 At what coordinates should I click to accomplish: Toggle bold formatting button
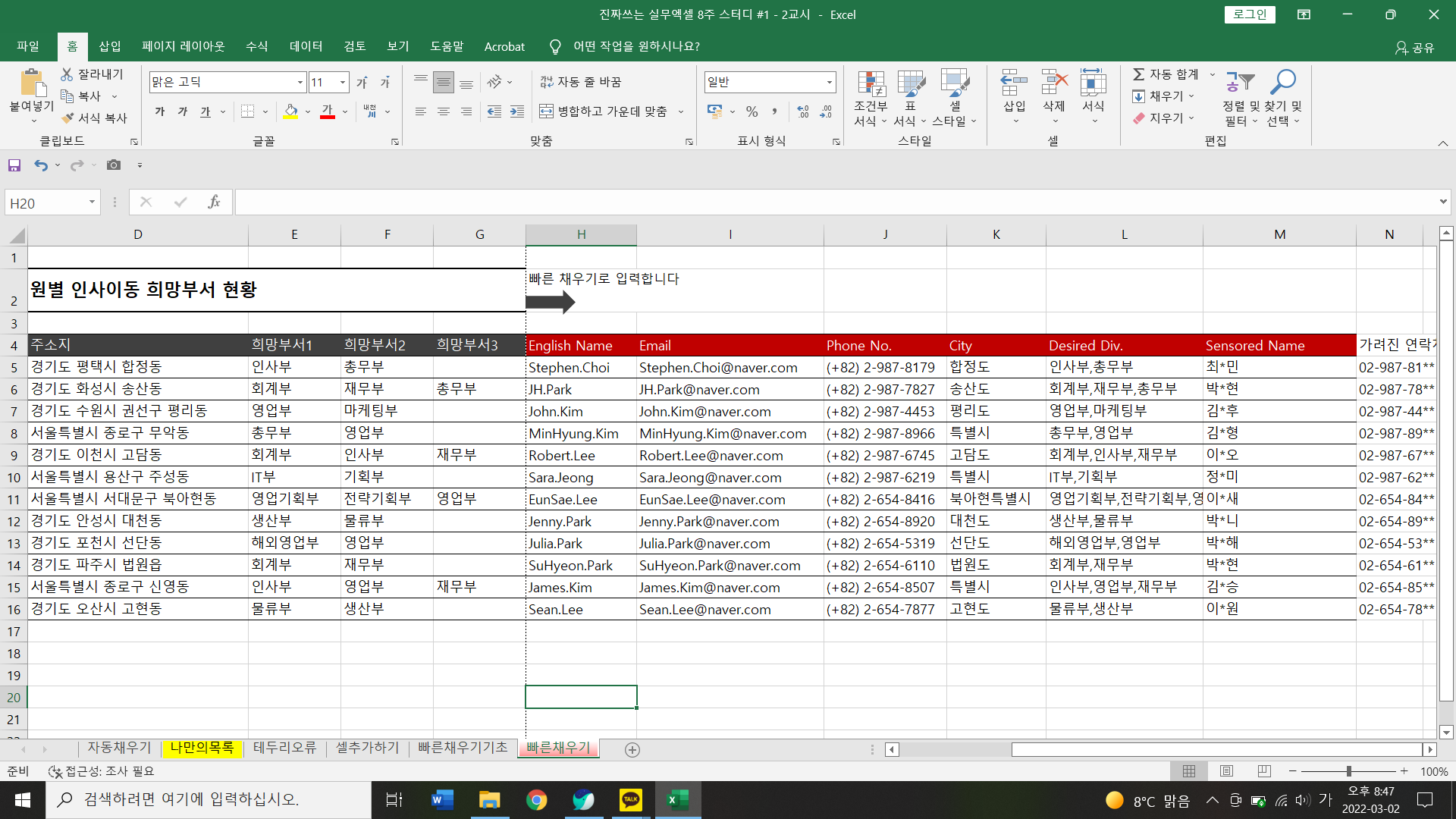tap(160, 111)
